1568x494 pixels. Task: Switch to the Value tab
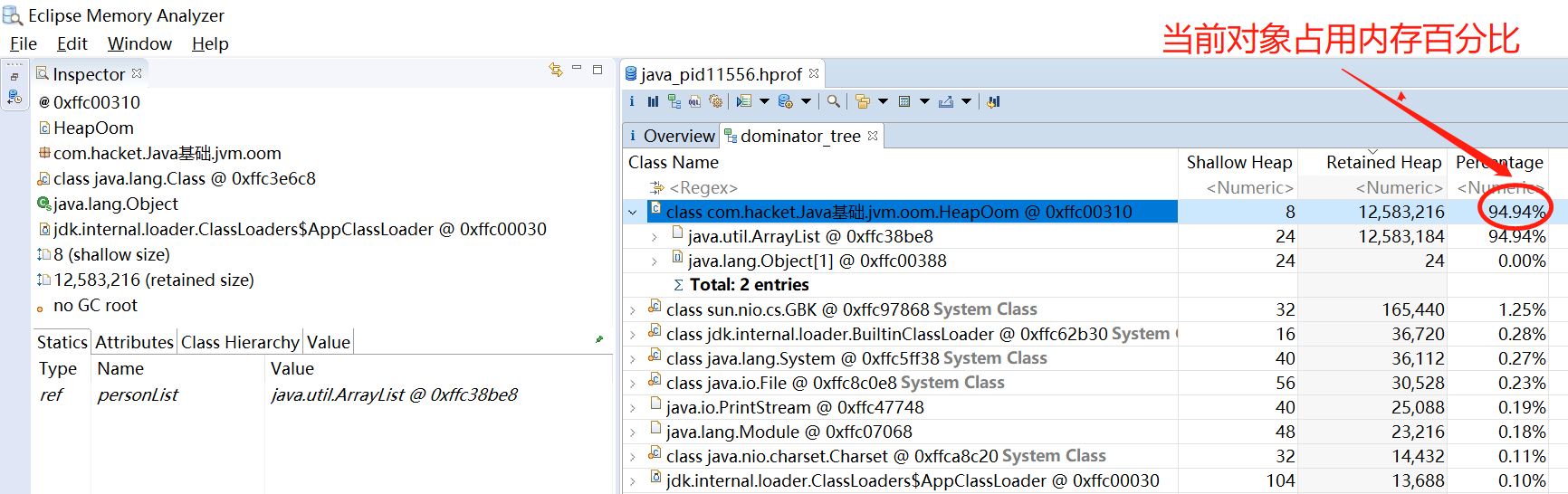[x=329, y=342]
